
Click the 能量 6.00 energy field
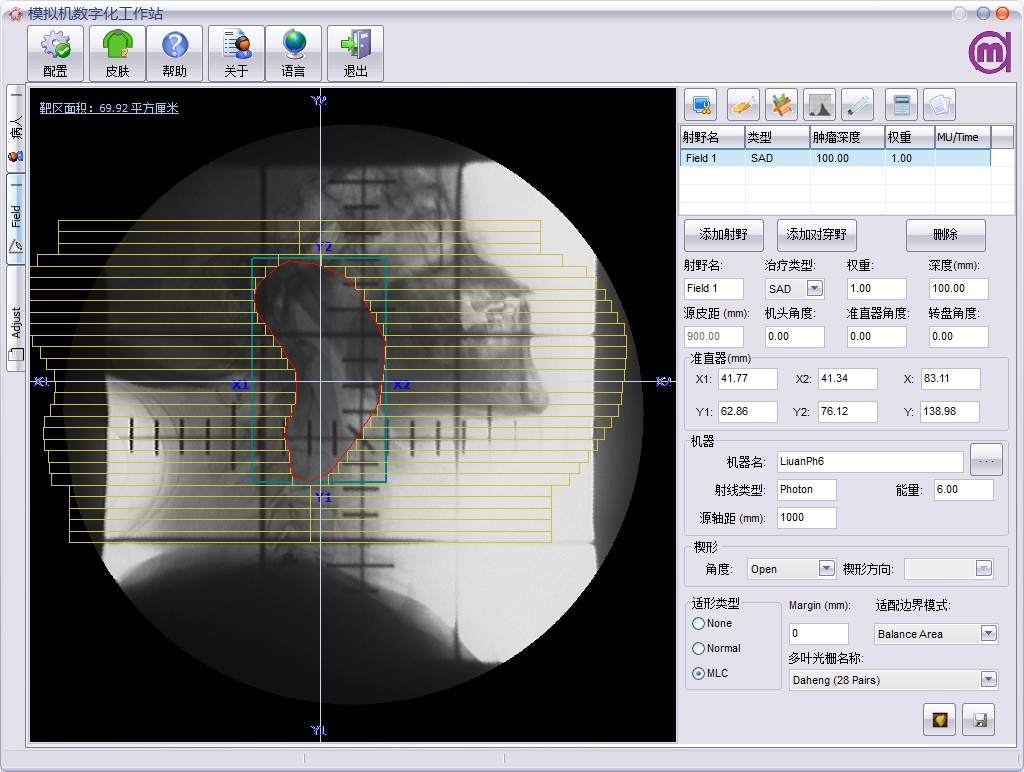click(x=963, y=490)
